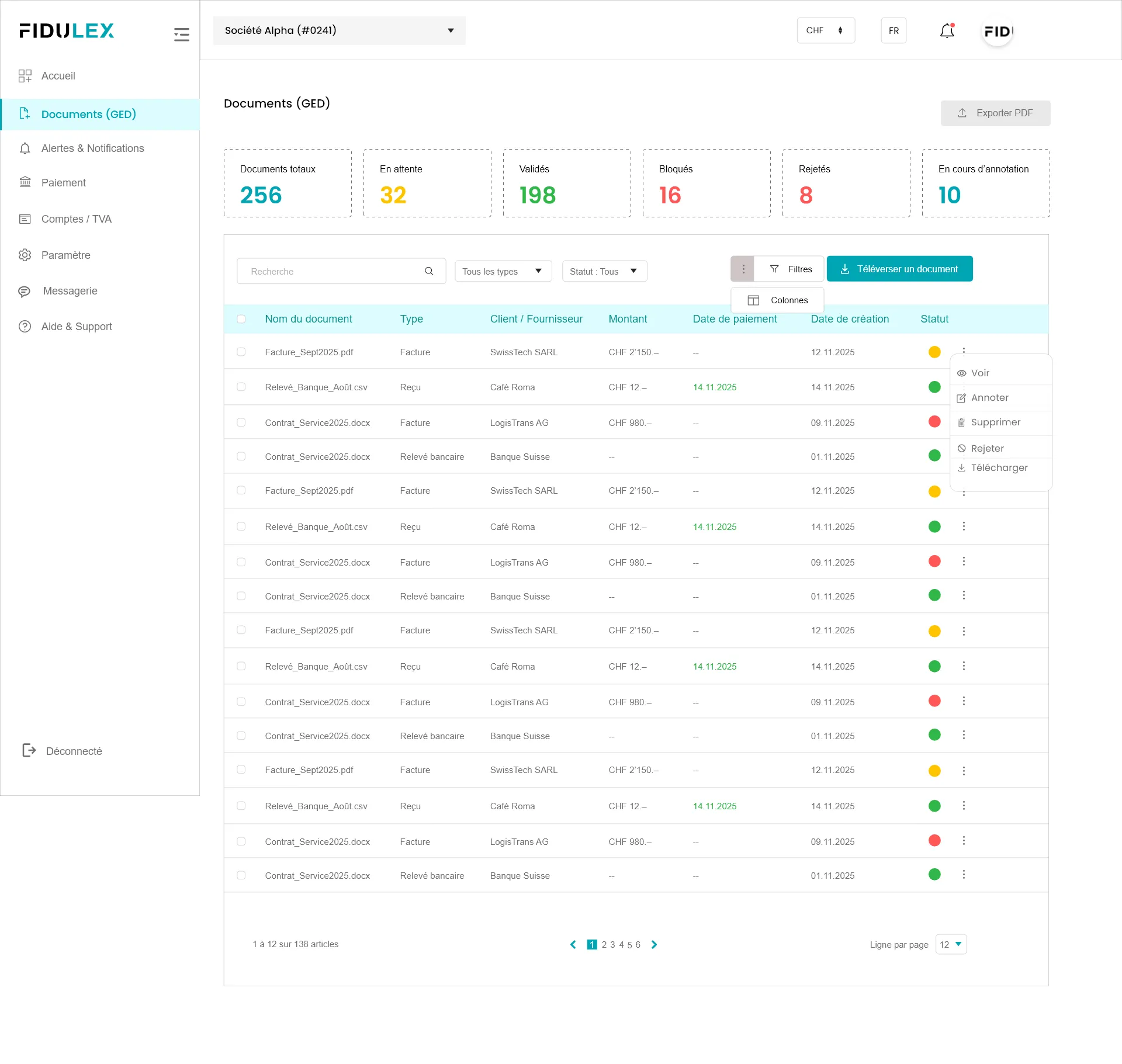1122x1064 pixels.
Task: Click the search magnifier icon
Action: 429,271
